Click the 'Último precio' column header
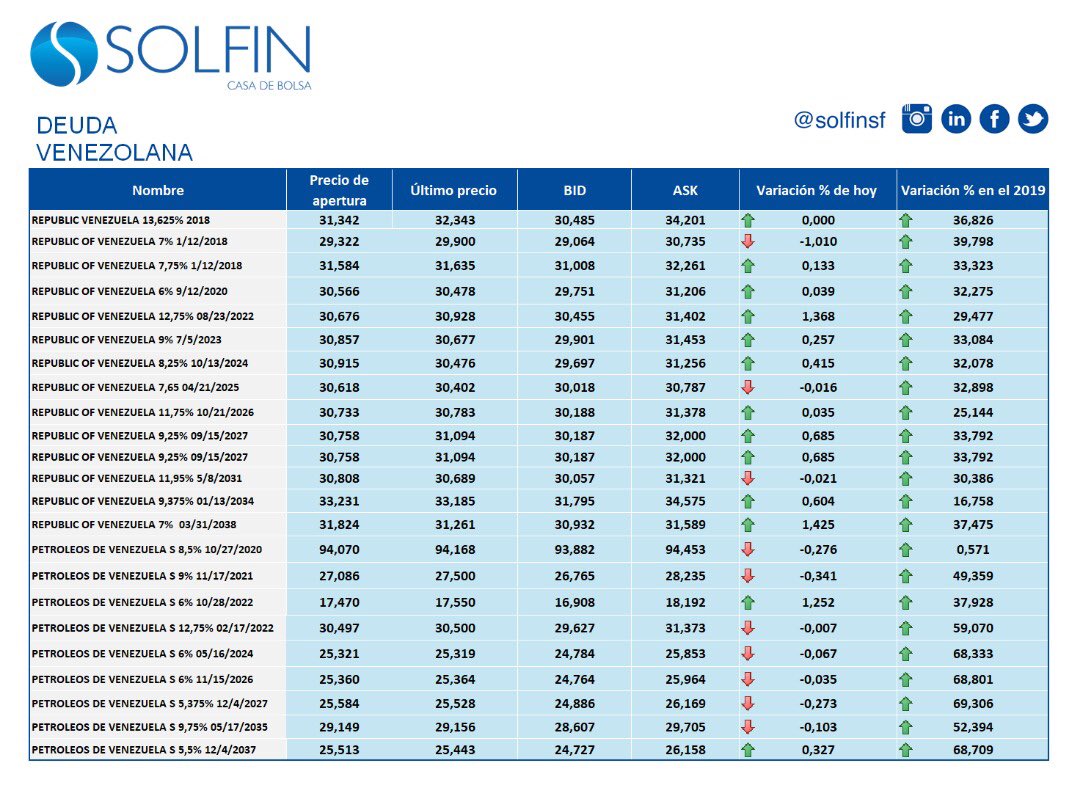 click(x=454, y=190)
